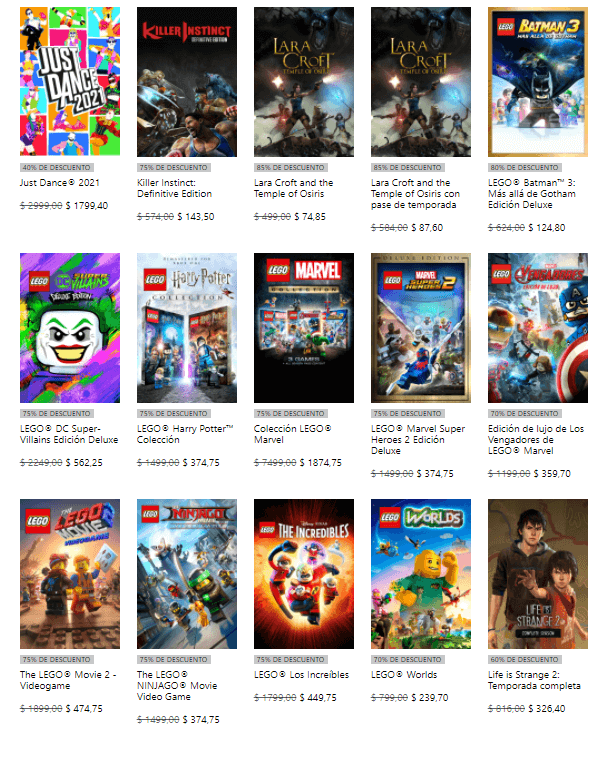Click The LEGO Movie 2 Videogame cover
The height and width of the screenshot is (757, 614).
pyautogui.click(x=70, y=574)
